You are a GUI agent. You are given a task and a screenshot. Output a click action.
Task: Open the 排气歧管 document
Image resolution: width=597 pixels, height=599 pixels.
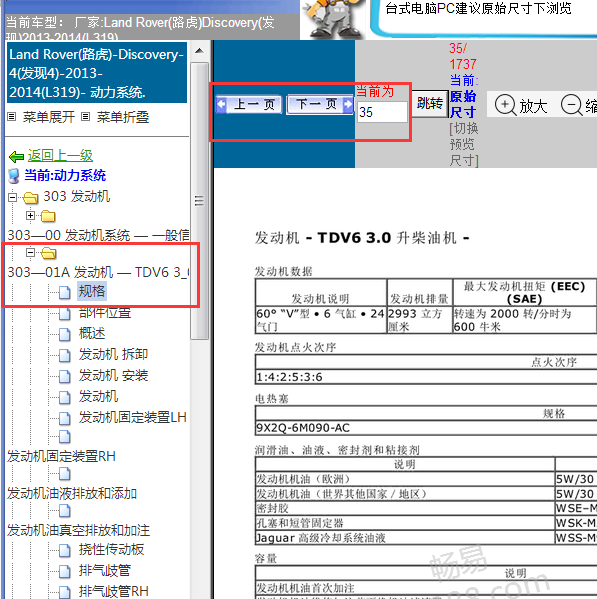click(x=105, y=570)
